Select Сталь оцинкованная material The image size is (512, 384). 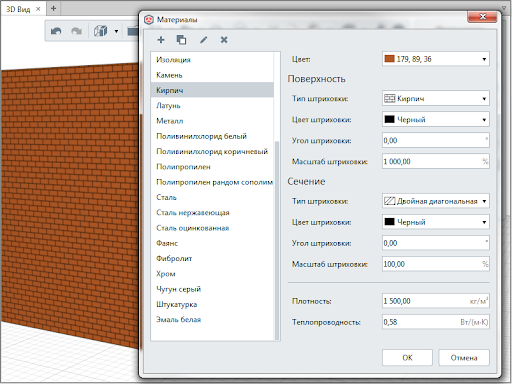coord(212,228)
